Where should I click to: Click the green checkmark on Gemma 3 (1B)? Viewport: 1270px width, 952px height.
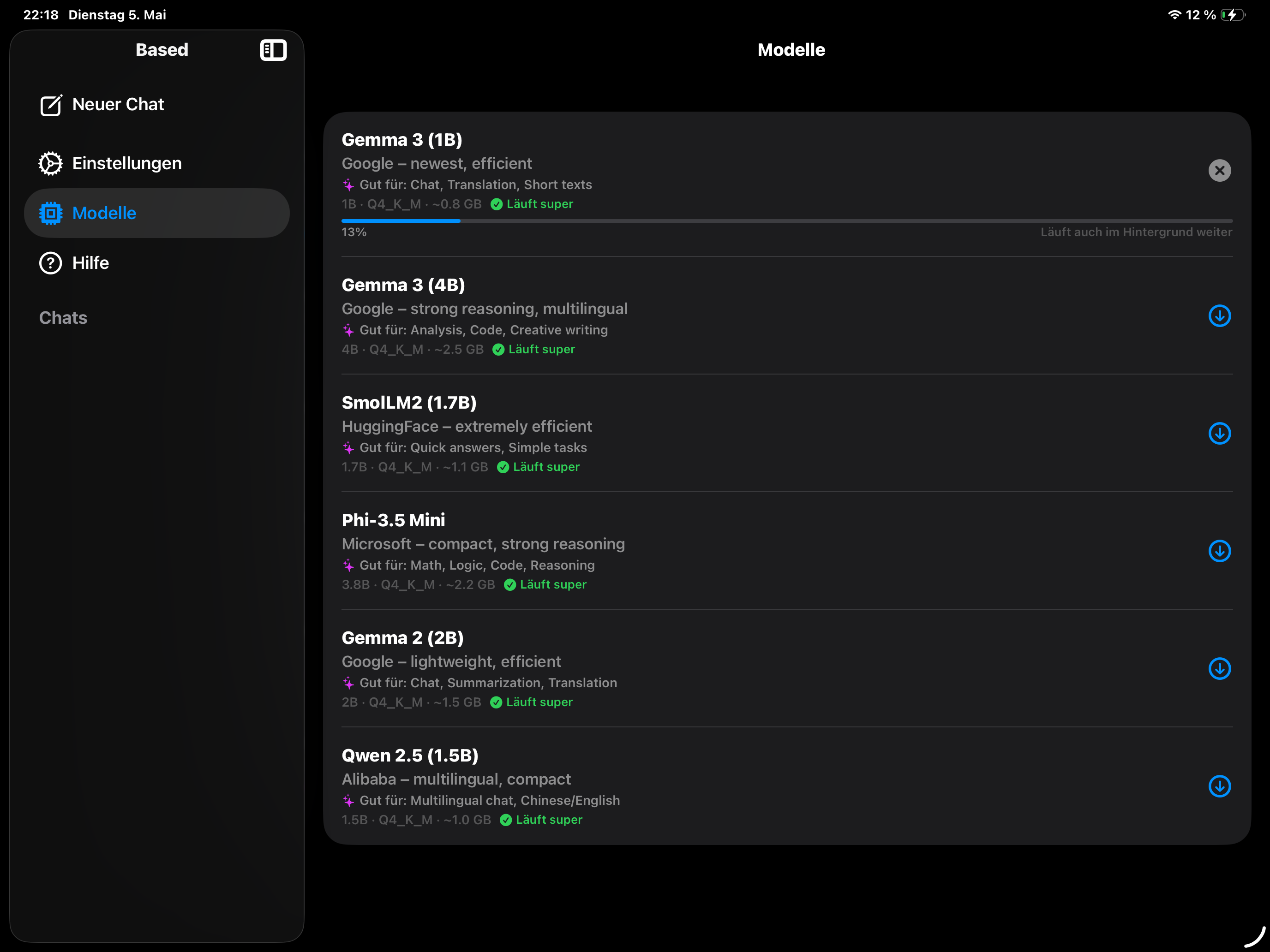[497, 204]
